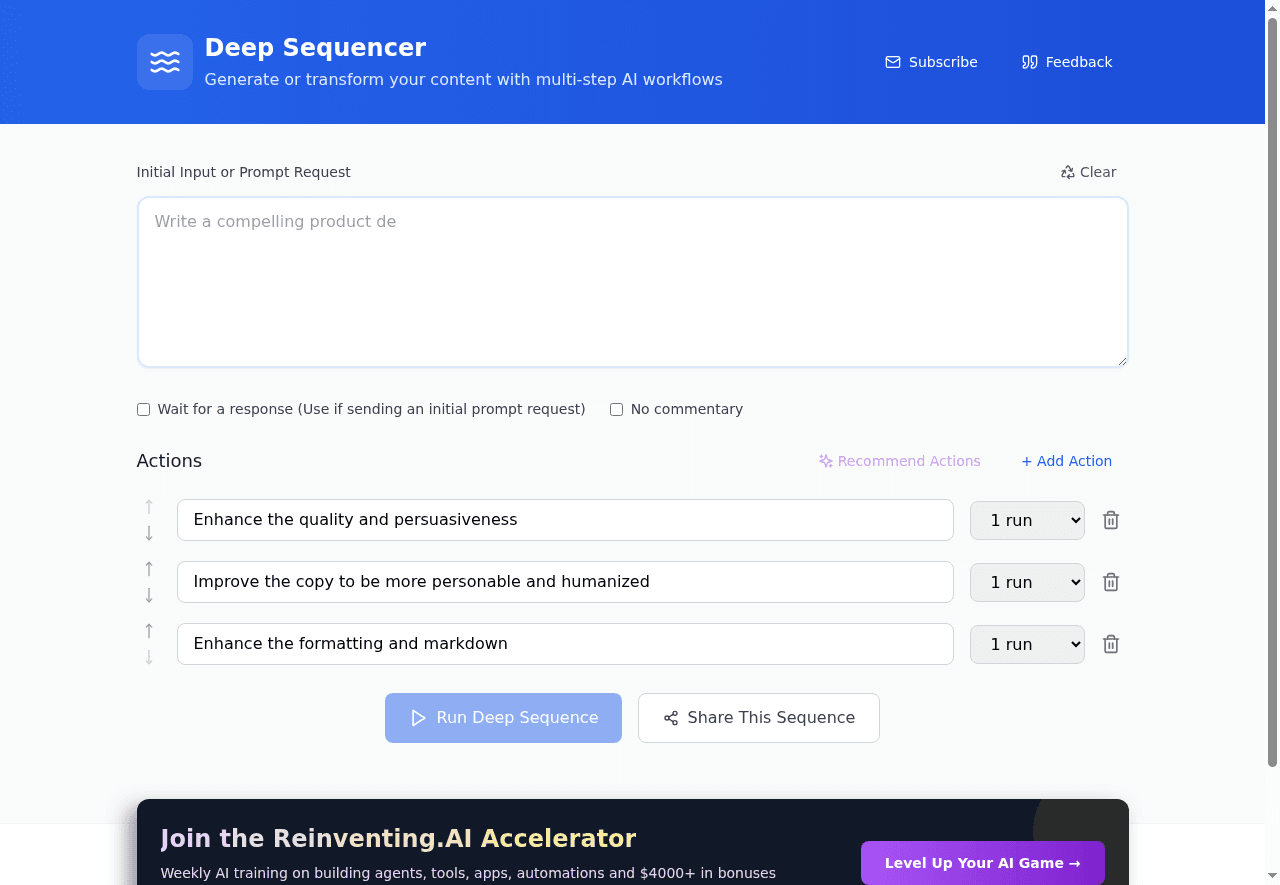Click the 'Level Up Your AI Game' button
Image resolution: width=1280 pixels, height=885 pixels.
tap(982, 863)
